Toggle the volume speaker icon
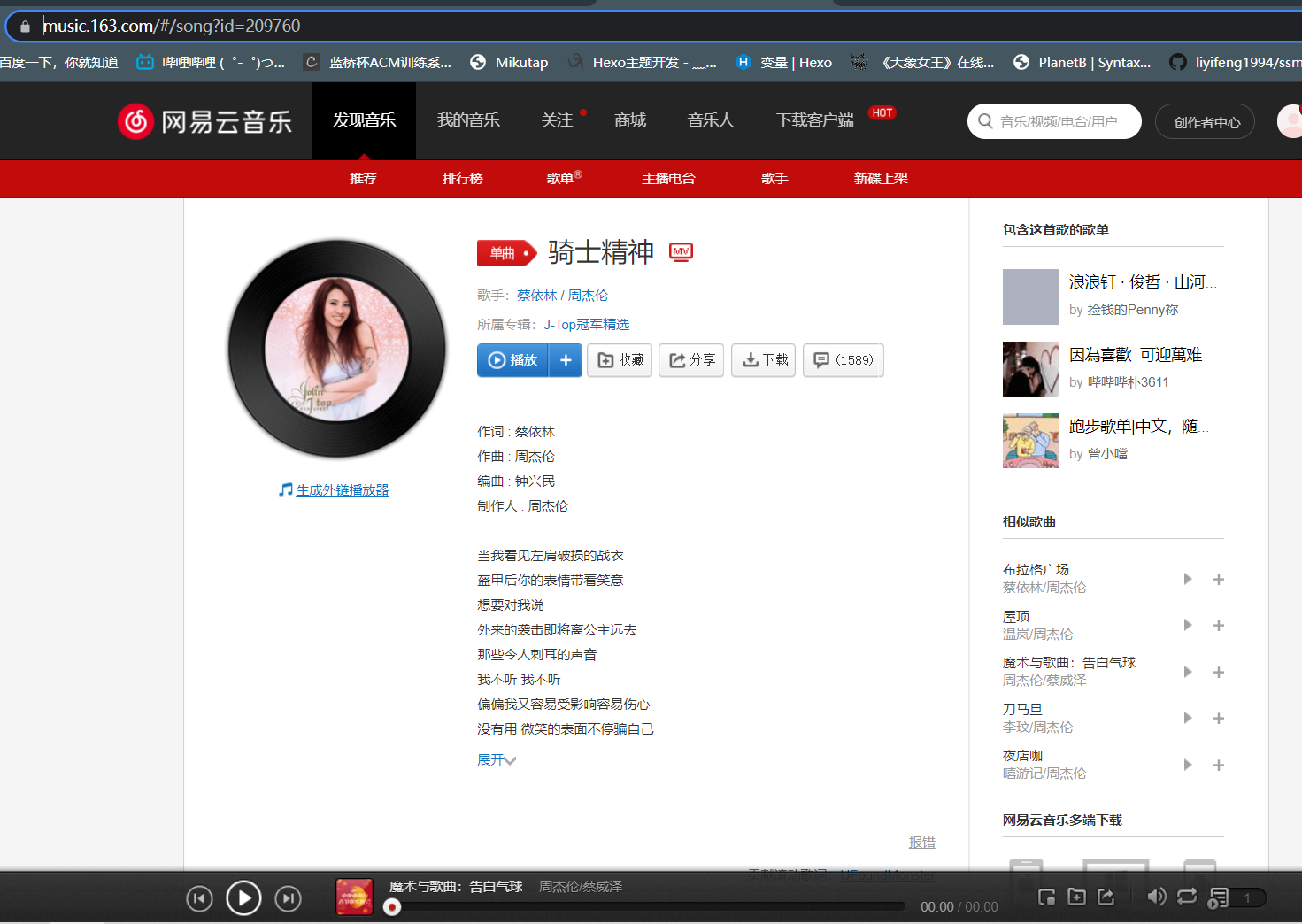This screenshot has width=1302, height=924. (1156, 897)
